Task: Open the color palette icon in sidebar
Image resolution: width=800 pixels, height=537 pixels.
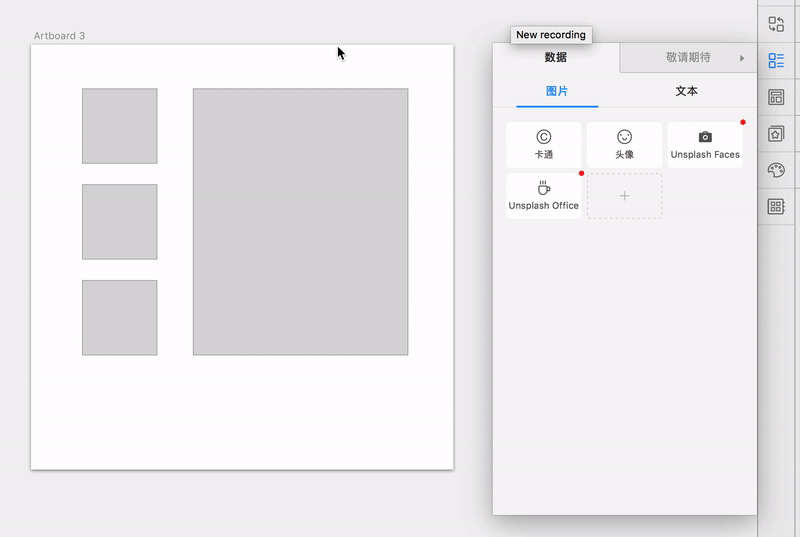Action: (776, 170)
